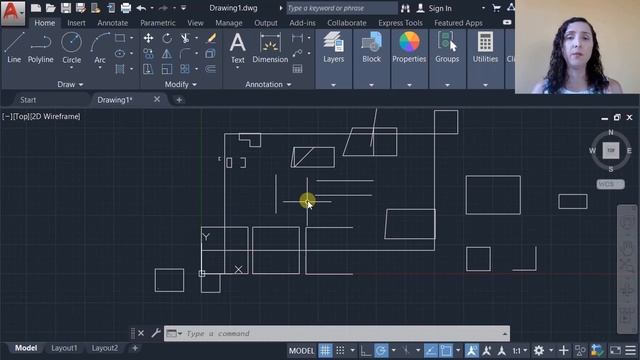Open the Insert ribbon tab
The width and height of the screenshot is (640, 360).
point(76,23)
